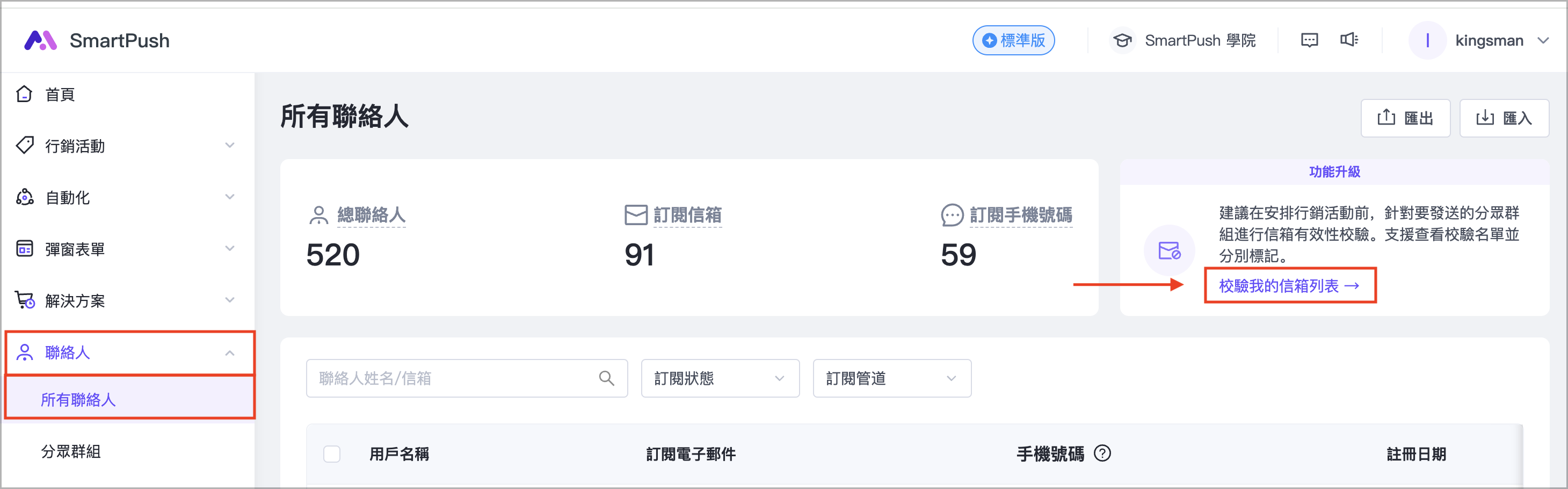
Task: Click the 首頁 home icon in sidebar
Action: [x=24, y=95]
